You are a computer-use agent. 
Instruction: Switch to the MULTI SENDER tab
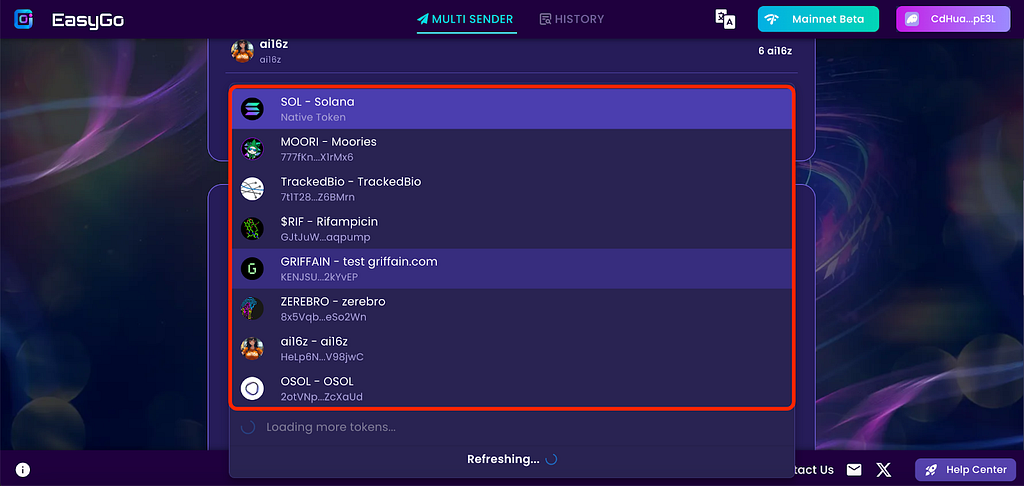click(x=466, y=19)
